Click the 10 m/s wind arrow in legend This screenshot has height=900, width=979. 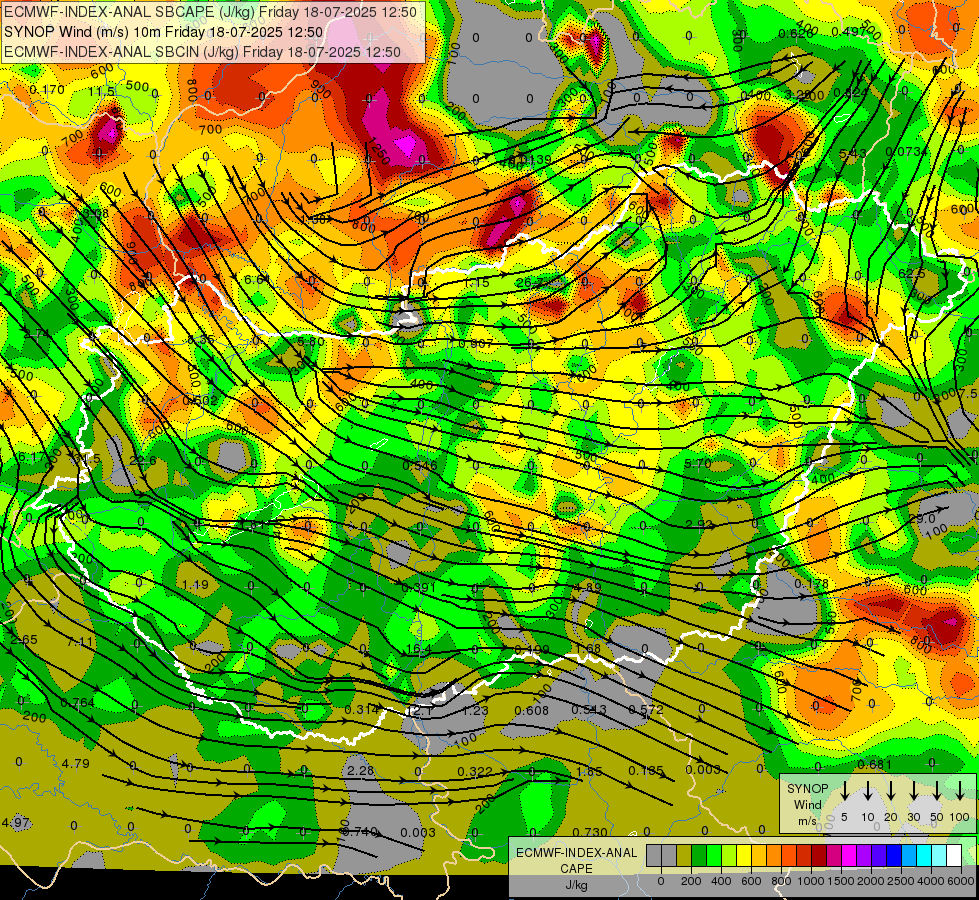pos(867,792)
